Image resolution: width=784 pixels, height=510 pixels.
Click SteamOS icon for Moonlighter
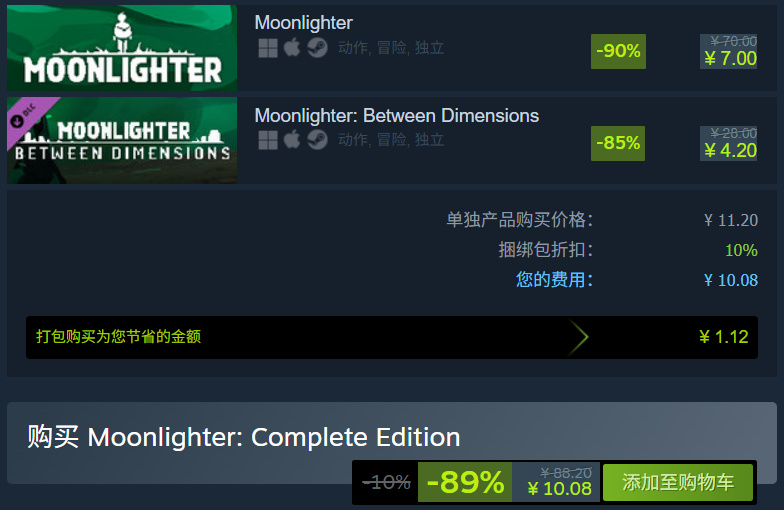click(x=317, y=48)
